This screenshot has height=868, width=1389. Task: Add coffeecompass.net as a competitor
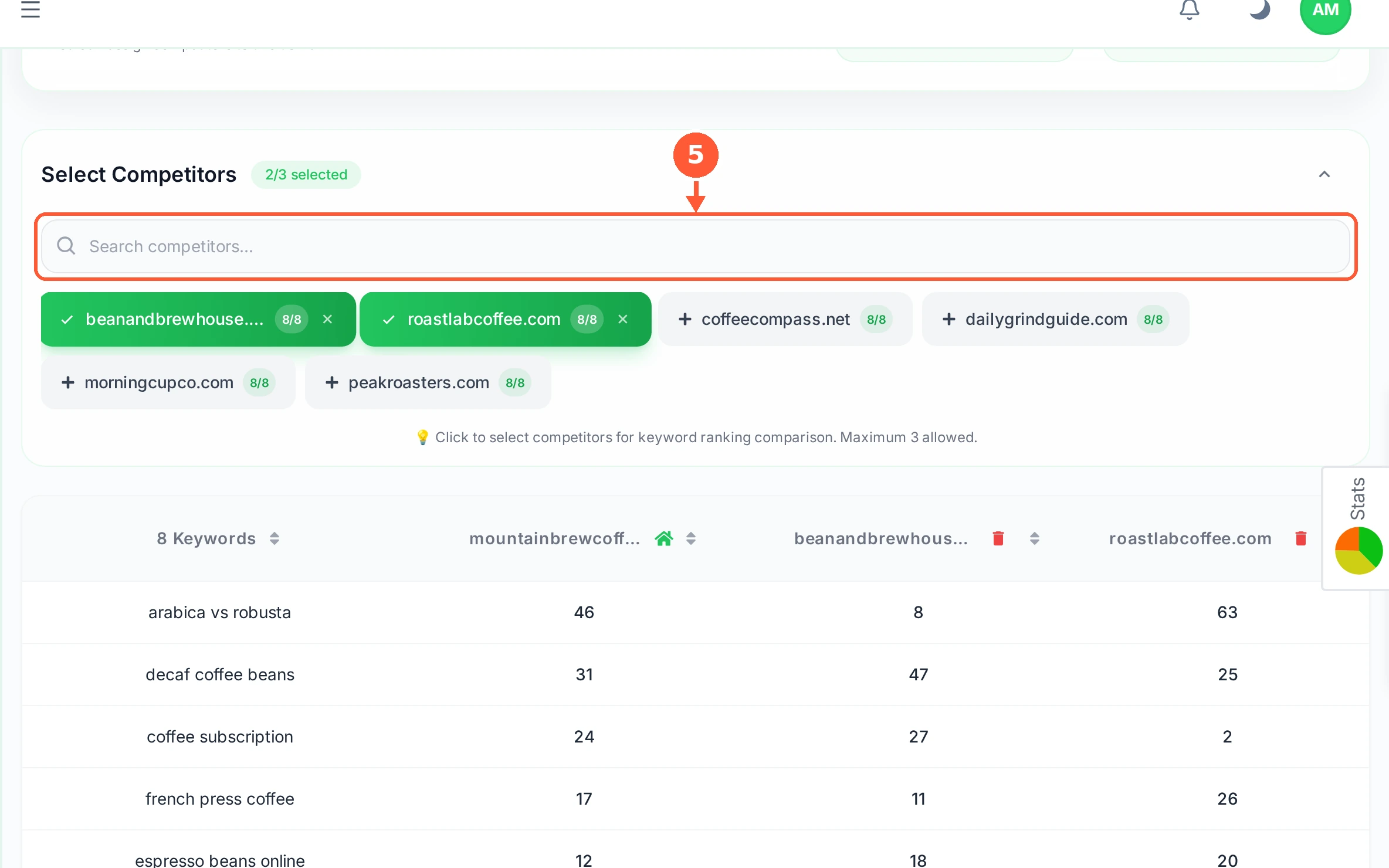coord(785,319)
